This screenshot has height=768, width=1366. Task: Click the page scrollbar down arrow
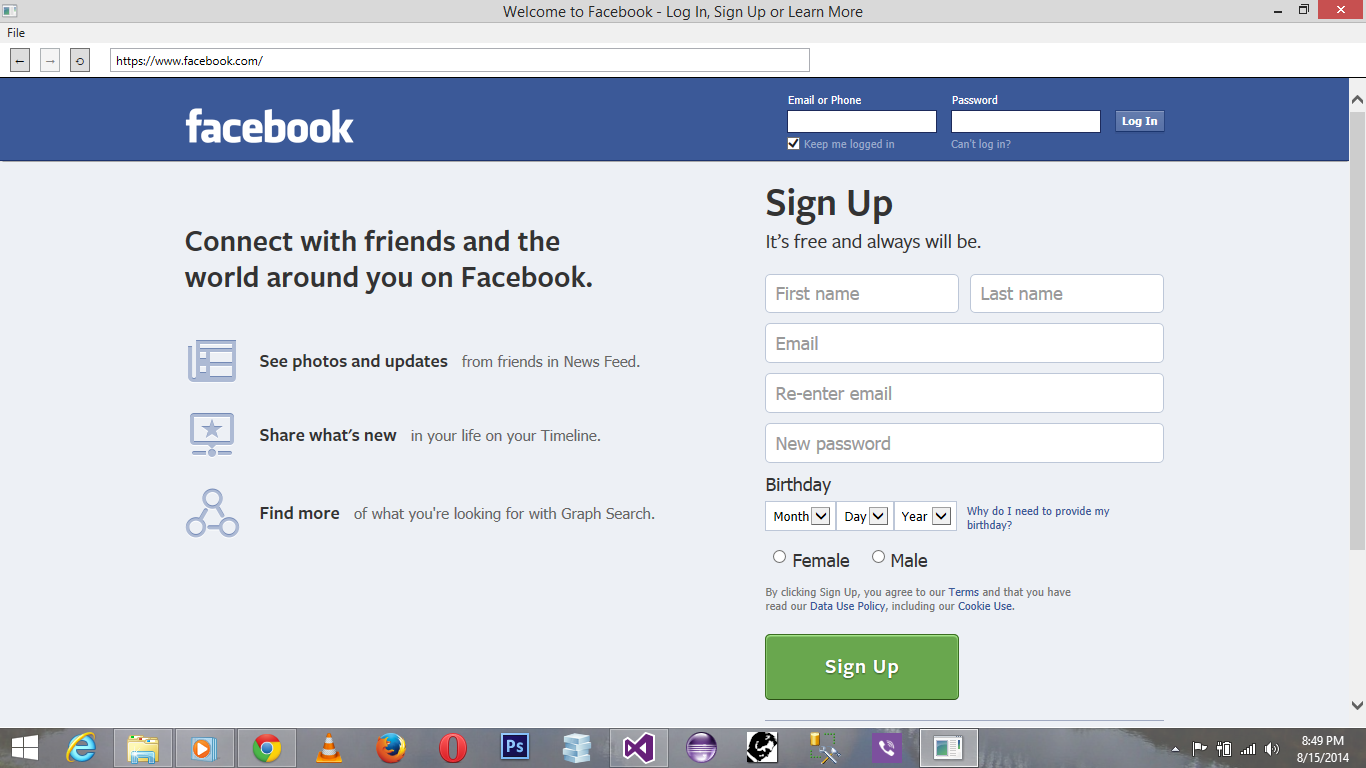click(1357, 704)
